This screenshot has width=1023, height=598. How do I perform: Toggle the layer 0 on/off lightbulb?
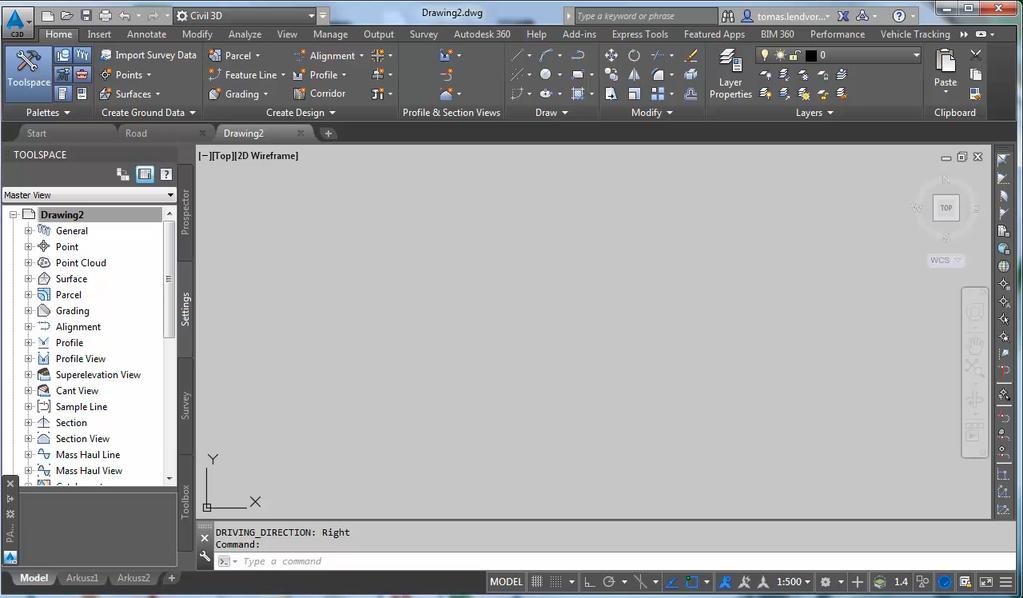point(765,55)
